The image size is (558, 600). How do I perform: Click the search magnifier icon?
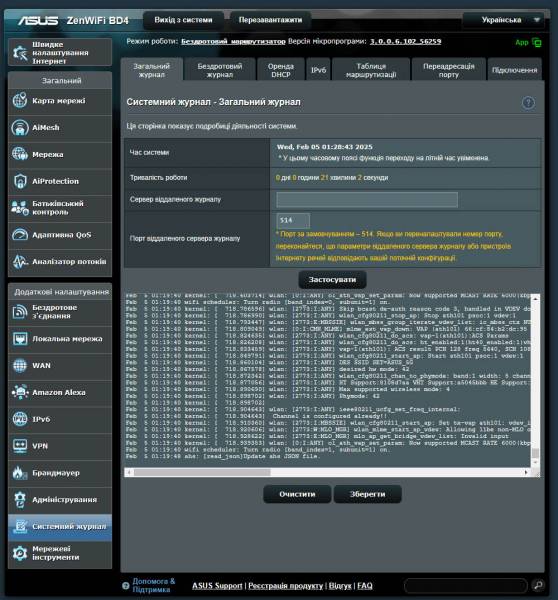(x=538, y=585)
